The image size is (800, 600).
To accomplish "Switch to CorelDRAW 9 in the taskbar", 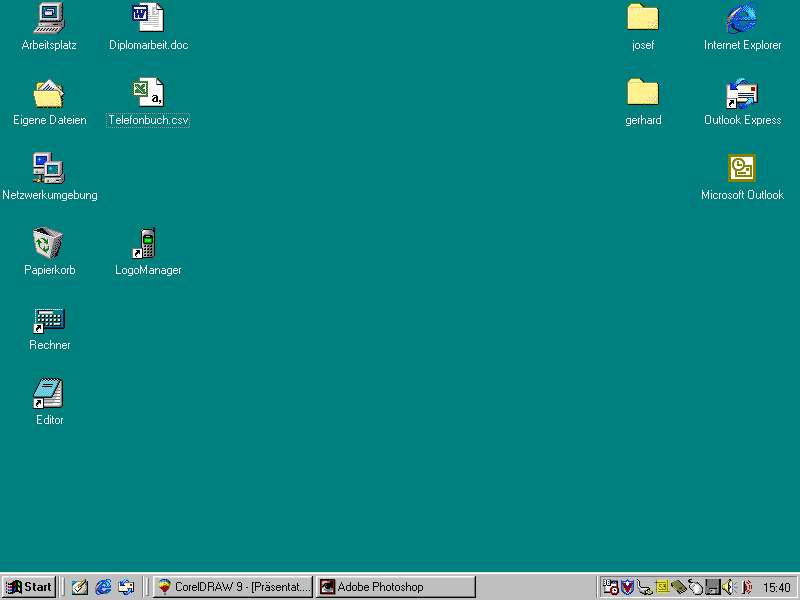I will pyautogui.click(x=233, y=587).
